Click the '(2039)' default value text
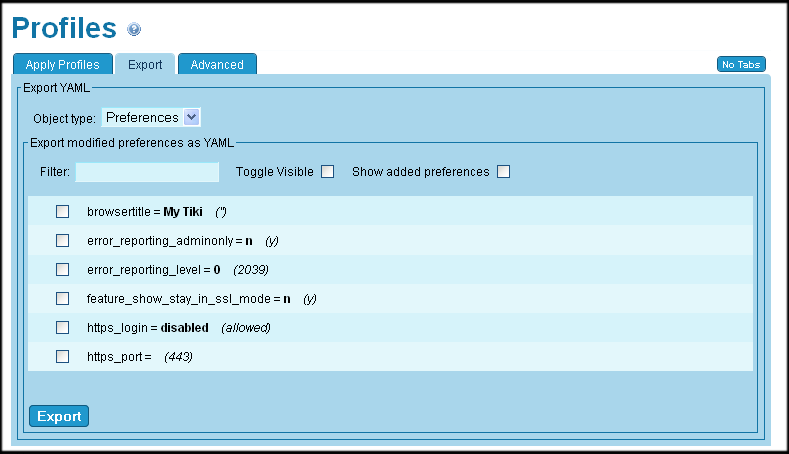This screenshot has height=454, width=789. tap(251, 270)
